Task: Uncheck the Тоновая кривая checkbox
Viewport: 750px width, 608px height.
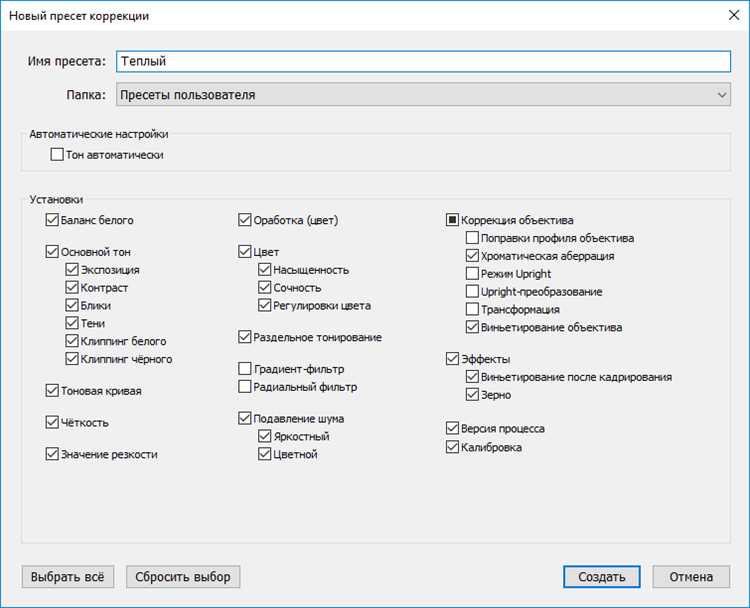Action: 52,391
